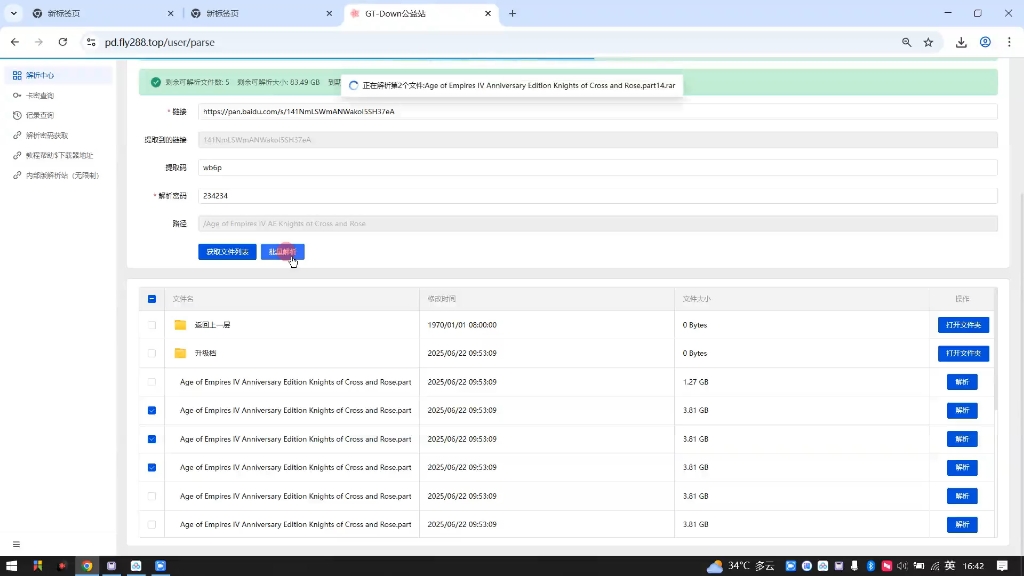The width and height of the screenshot is (1024, 576).
Task: Open site info icon beside the URL
Action: coord(91,42)
